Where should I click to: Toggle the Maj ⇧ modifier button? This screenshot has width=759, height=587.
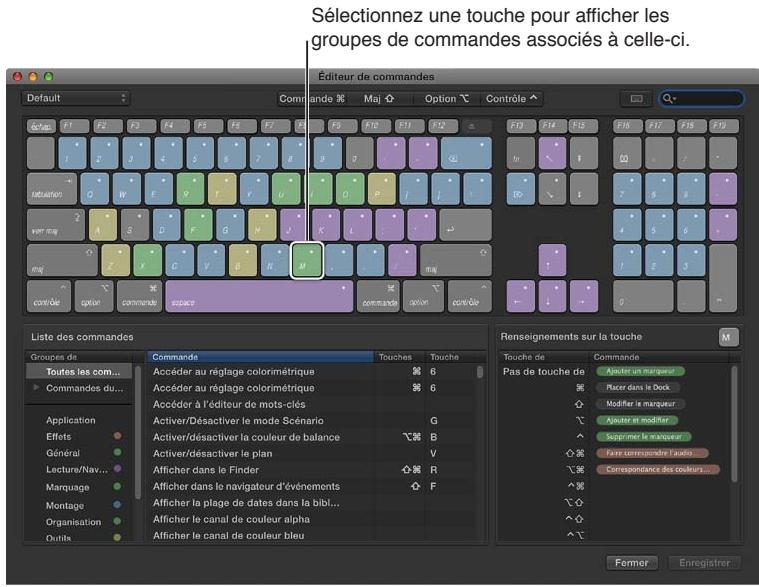379,99
